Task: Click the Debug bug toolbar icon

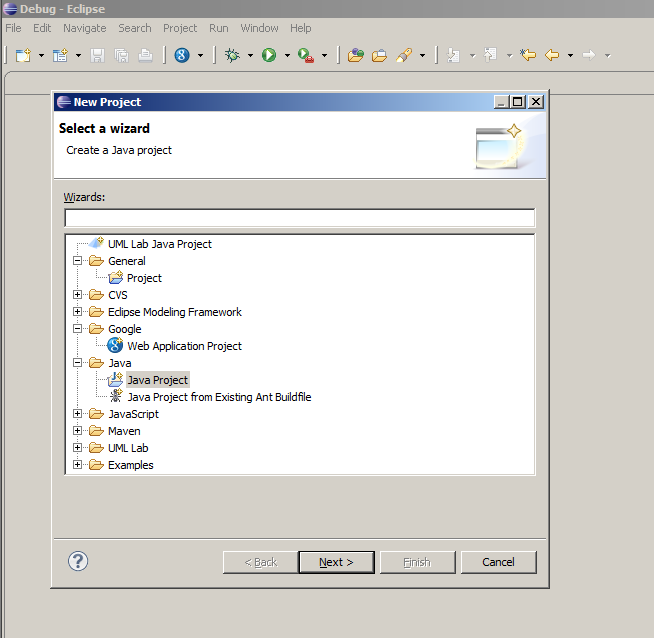Action: tap(232, 55)
